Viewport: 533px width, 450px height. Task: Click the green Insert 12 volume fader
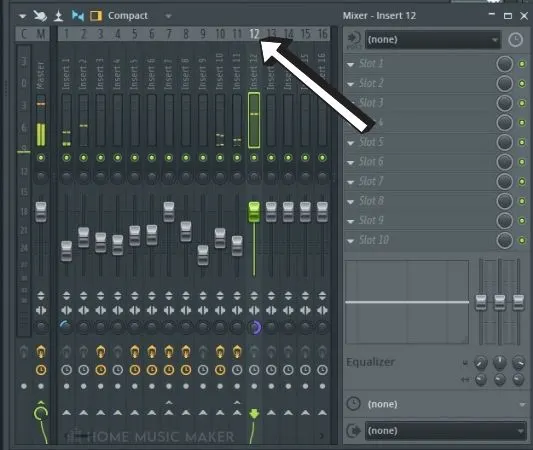point(254,212)
